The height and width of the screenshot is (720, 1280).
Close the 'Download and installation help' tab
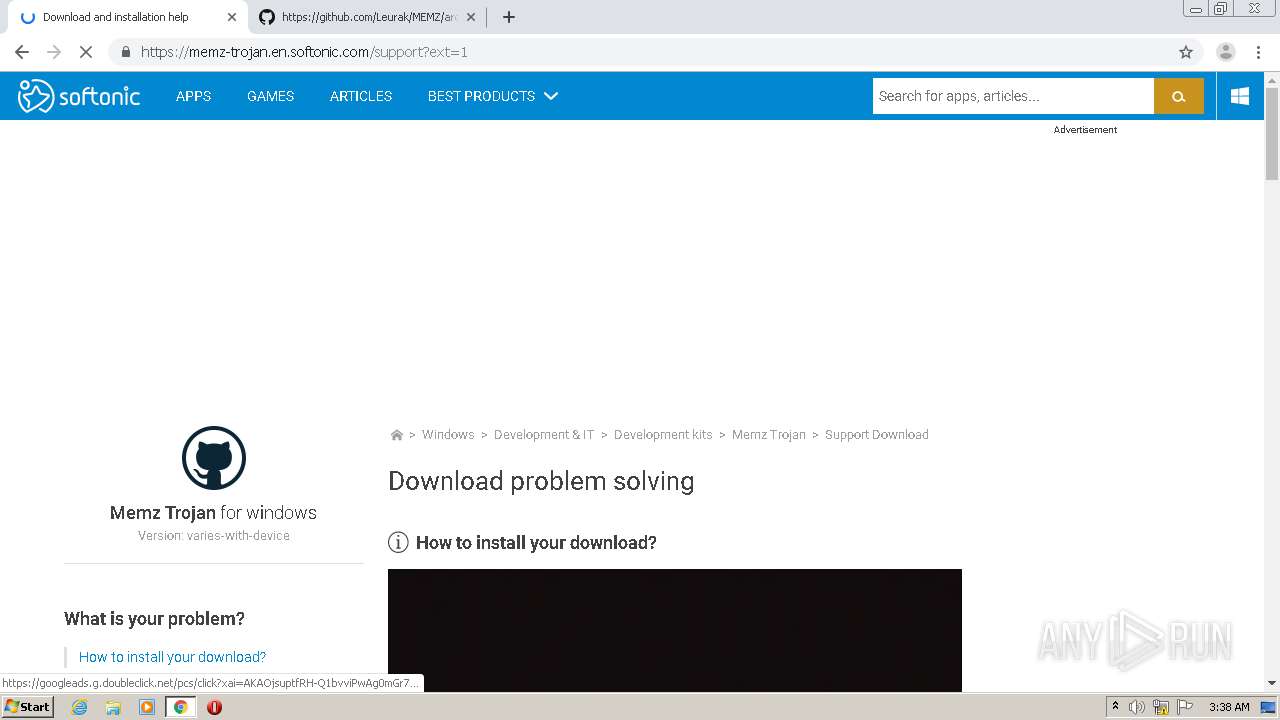(x=232, y=17)
